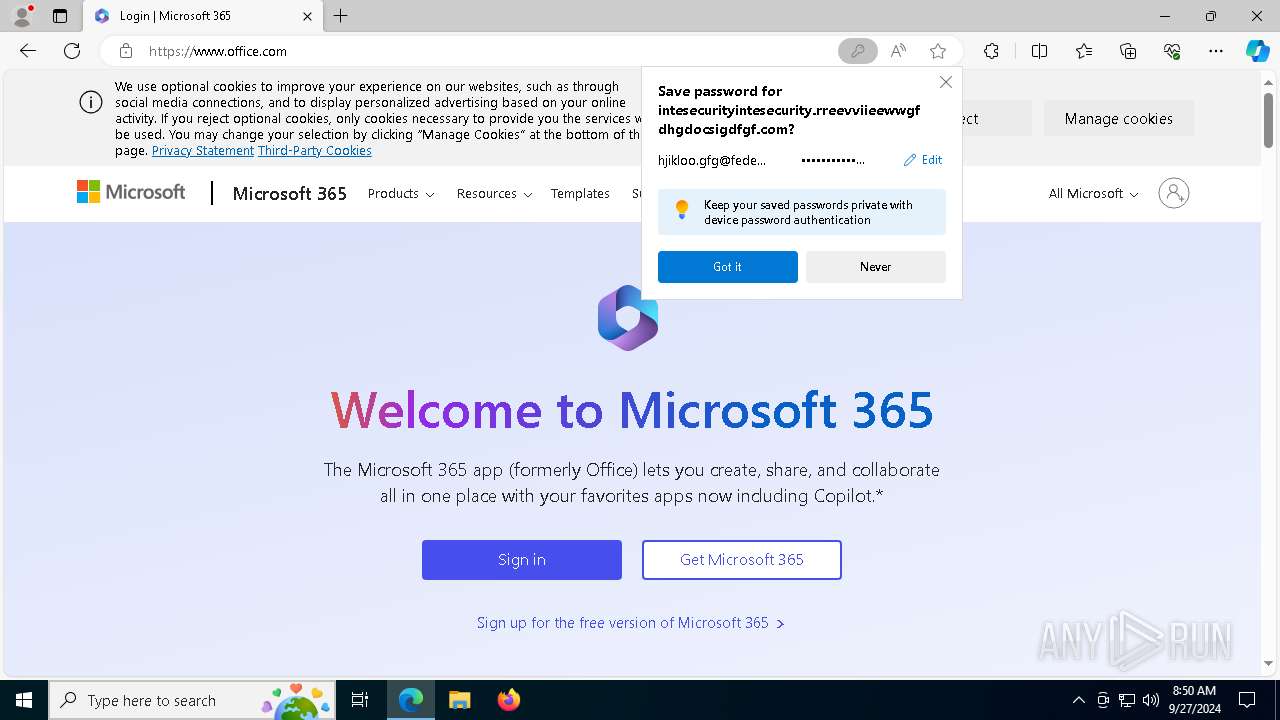1280x720 pixels.
Task: Click the browser Back arrow
Action: [x=28, y=51]
